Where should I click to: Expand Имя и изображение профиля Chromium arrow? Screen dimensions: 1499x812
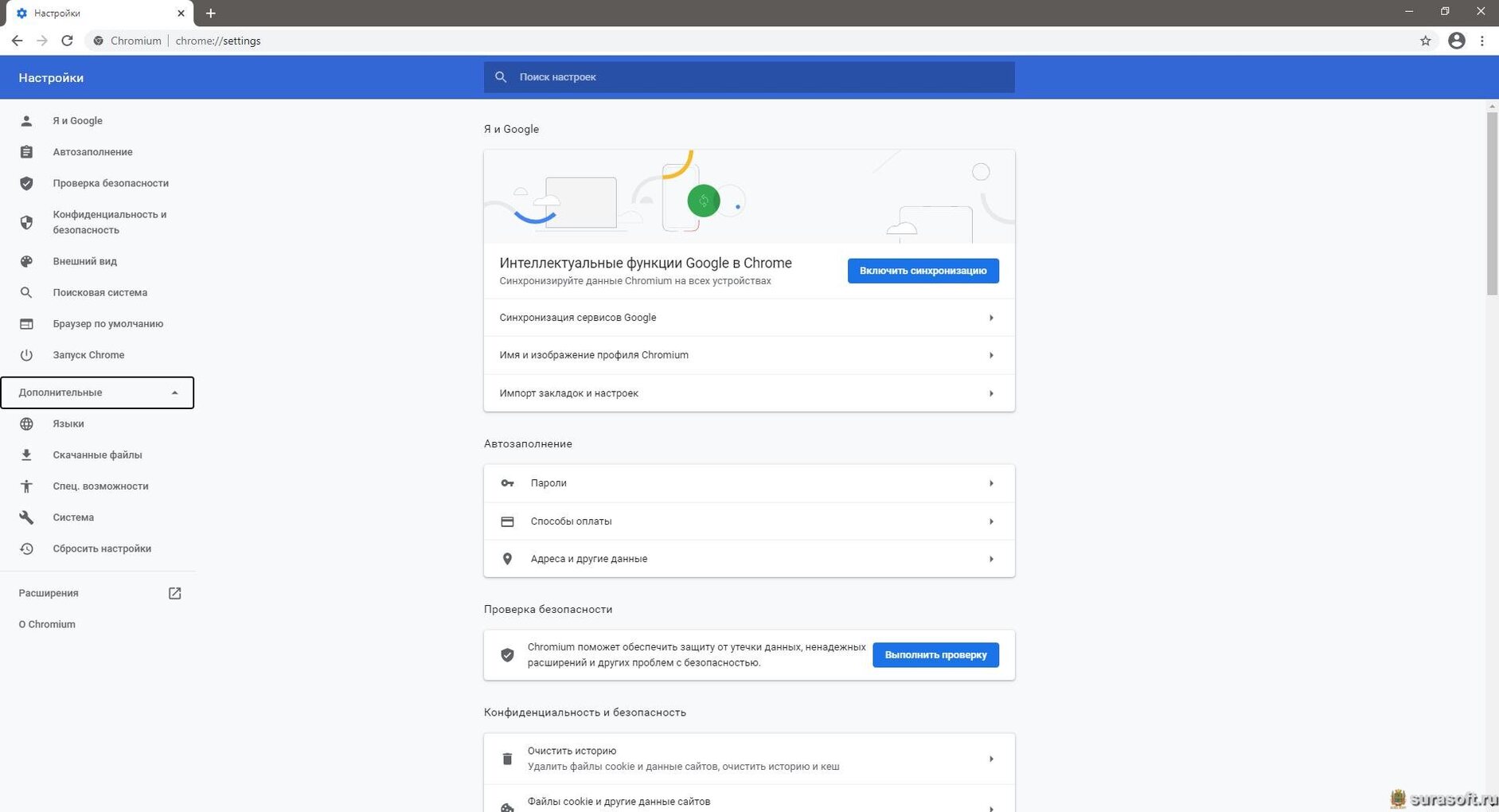pyautogui.click(x=991, y=355)
